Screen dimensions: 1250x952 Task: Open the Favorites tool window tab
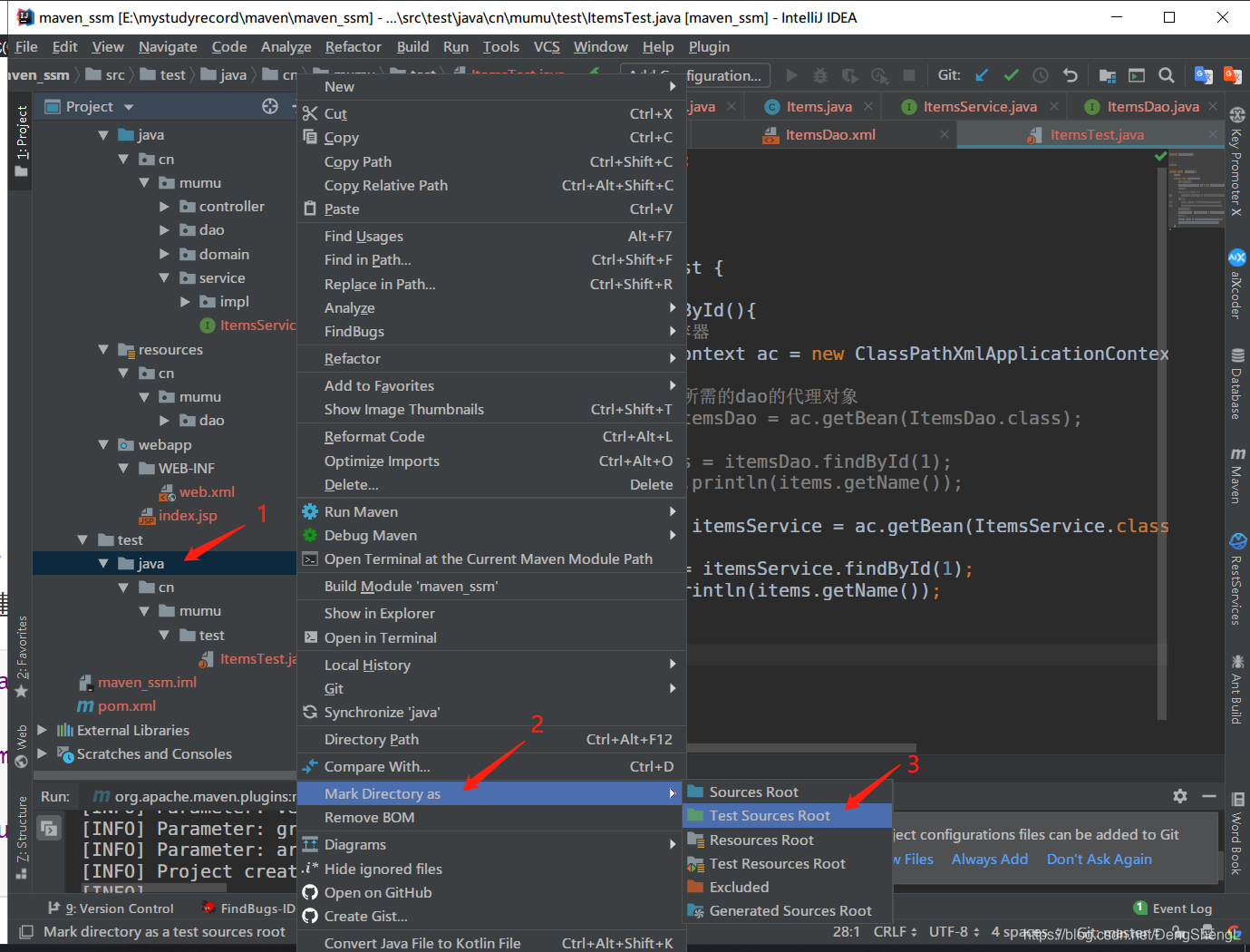22,656
